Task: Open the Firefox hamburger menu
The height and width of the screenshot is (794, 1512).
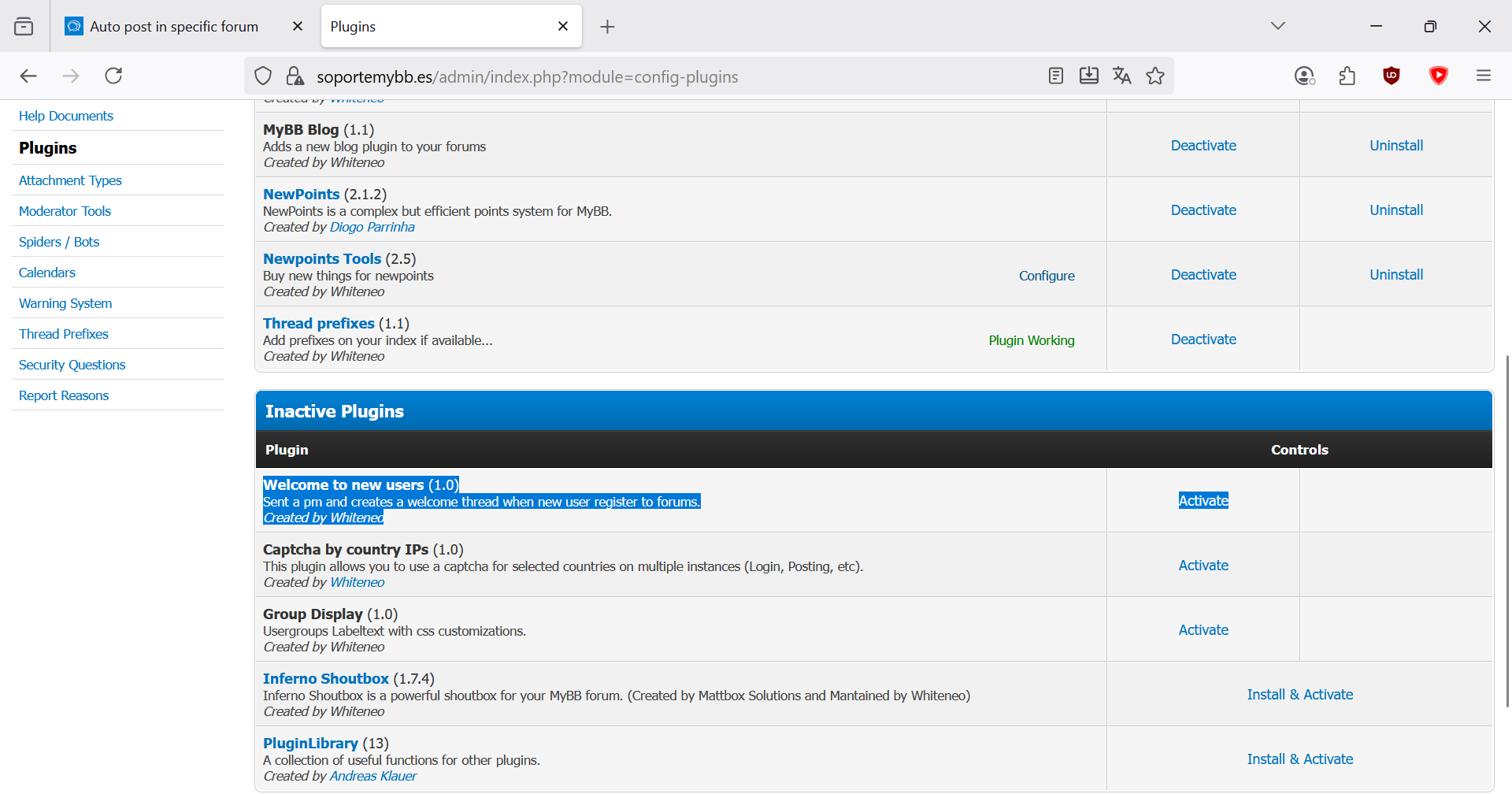Action: coord(1484,76)
